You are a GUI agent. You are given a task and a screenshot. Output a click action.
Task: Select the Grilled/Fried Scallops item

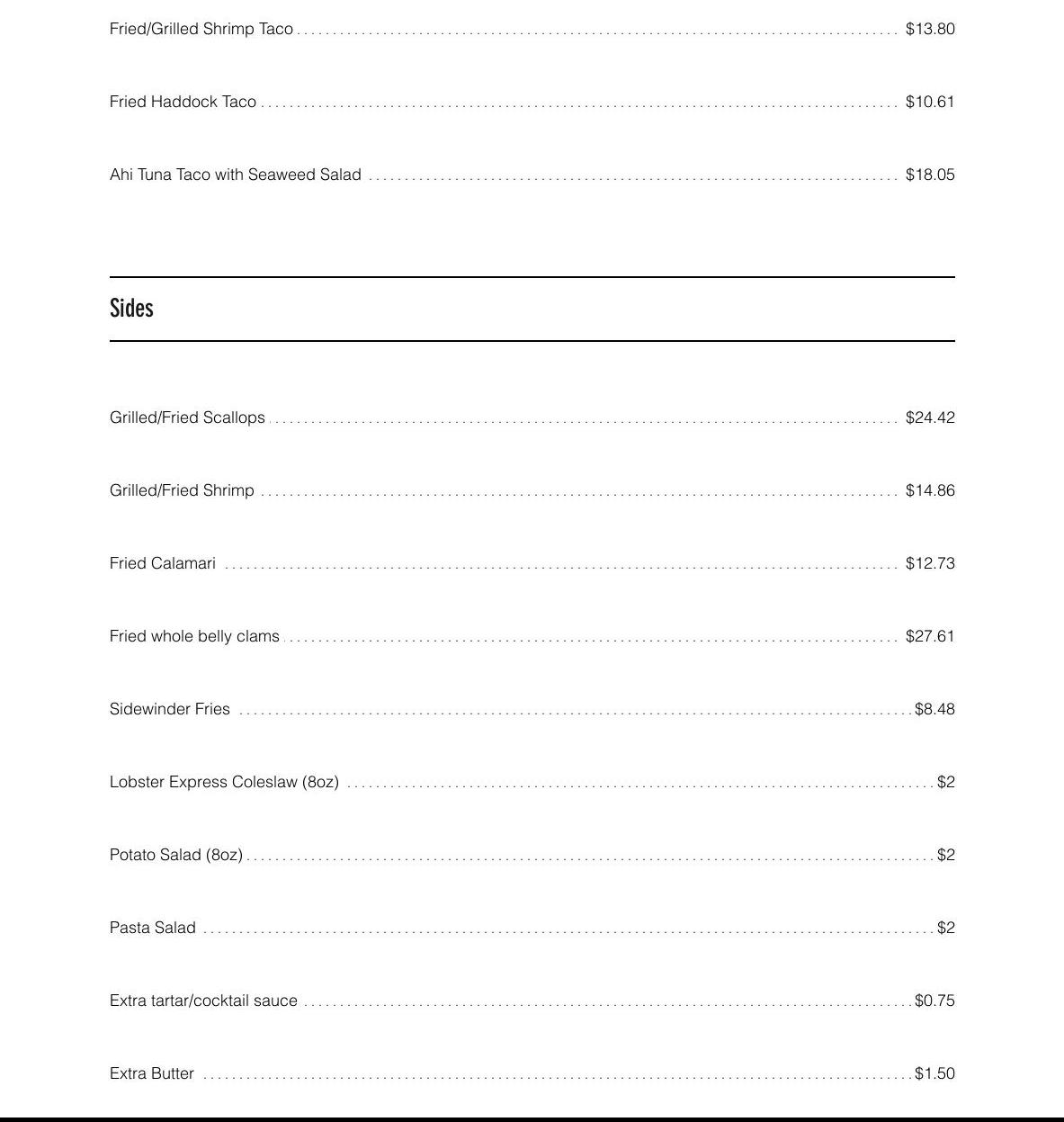click(x=187, y=417)
